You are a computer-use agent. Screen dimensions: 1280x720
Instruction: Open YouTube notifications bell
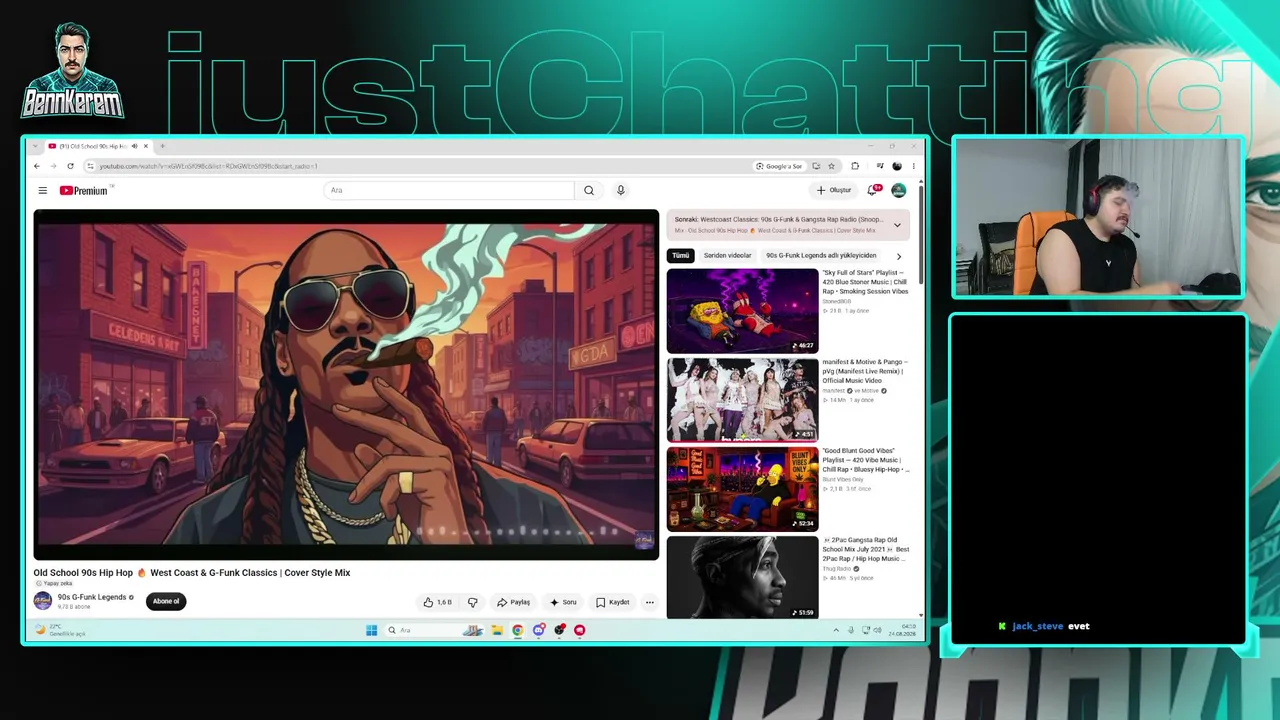(873, 190)
